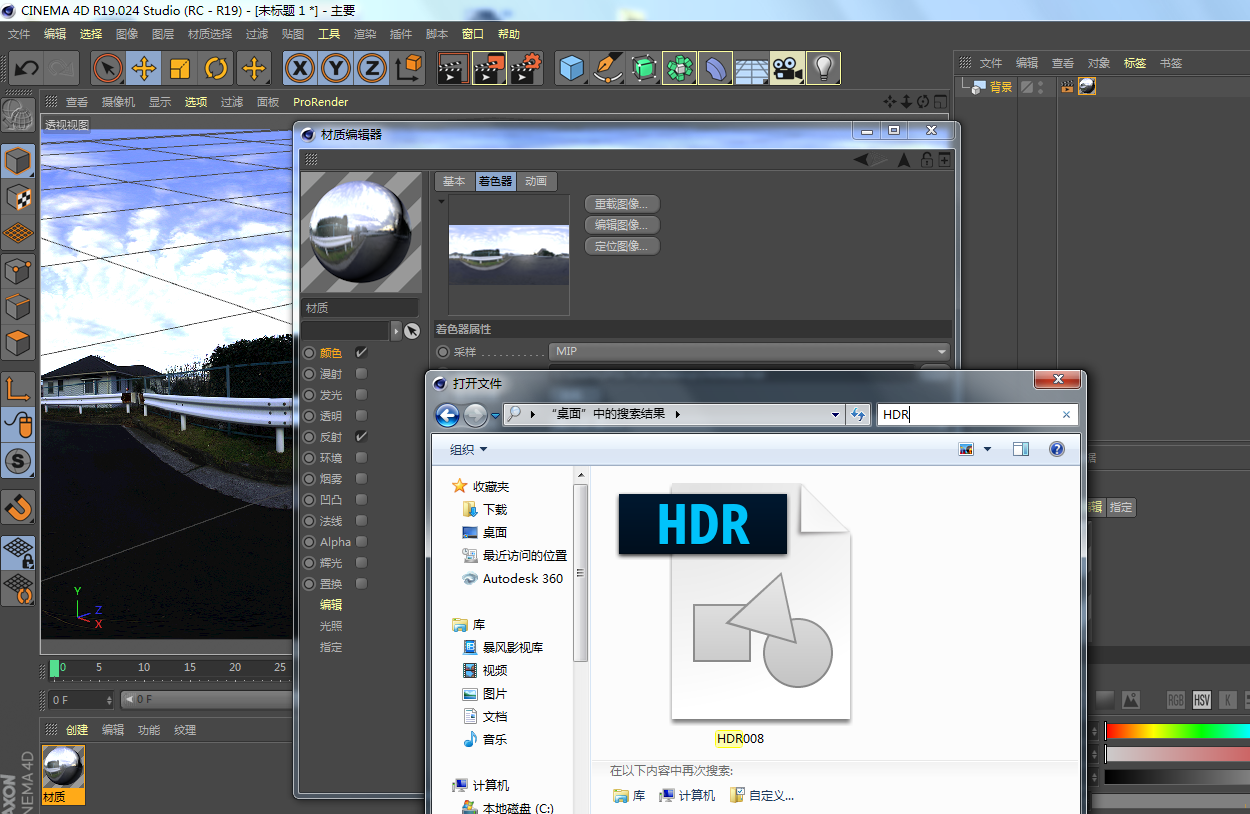This screenshot has width=1250, height=814.
Task: Select the Move tool in top toolbar
Action: (x=144, y=69)
